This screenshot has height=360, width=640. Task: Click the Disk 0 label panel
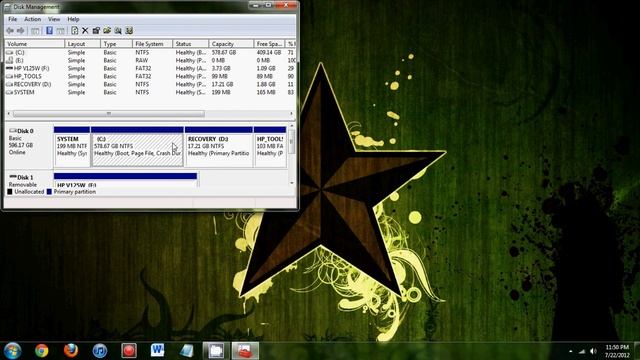(29, 147)
